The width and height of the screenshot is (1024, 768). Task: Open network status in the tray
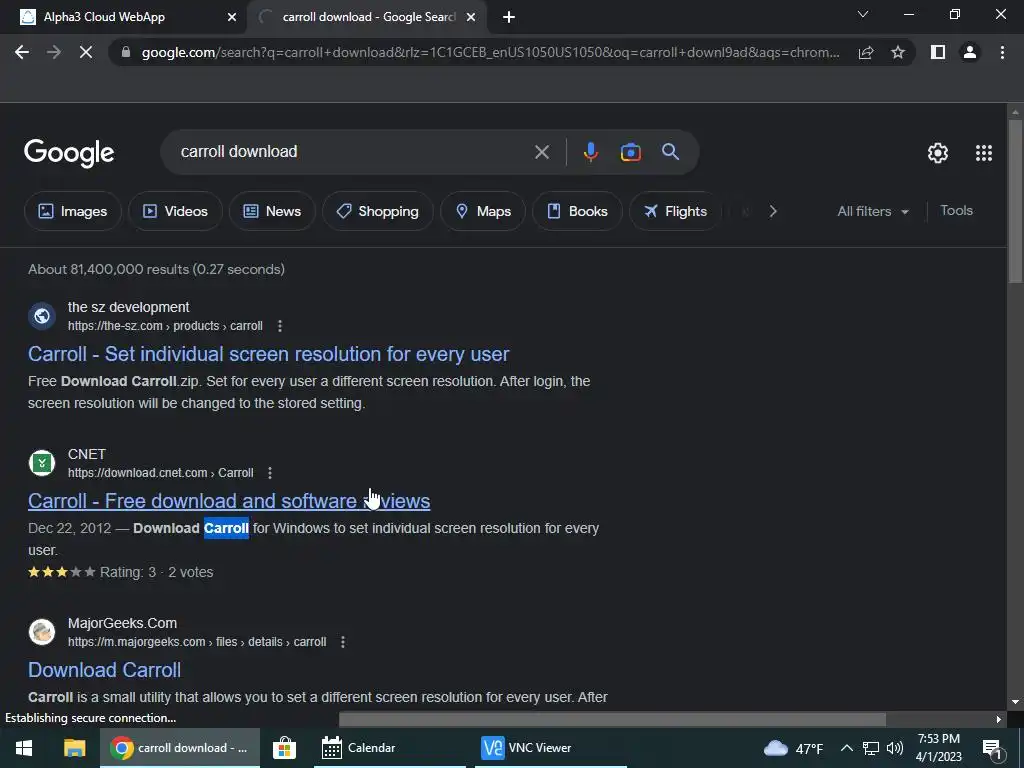click(x=871, y=748)
